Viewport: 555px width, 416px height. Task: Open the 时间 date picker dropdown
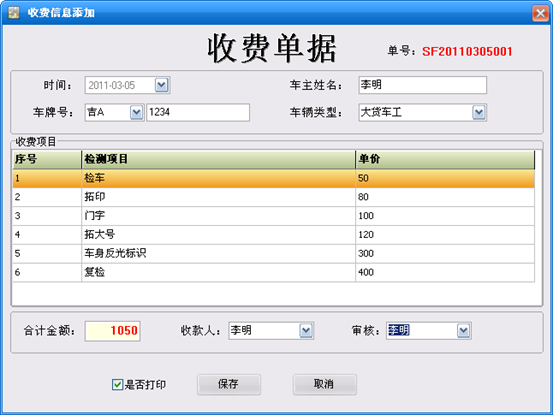(x=161, y=85)
